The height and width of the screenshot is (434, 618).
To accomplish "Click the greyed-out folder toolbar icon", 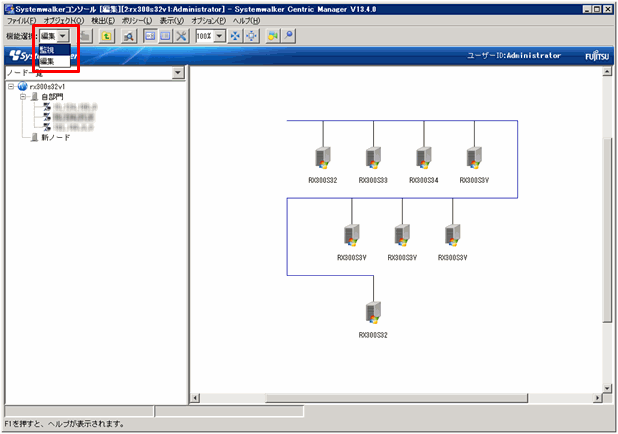I will (86, 36).
